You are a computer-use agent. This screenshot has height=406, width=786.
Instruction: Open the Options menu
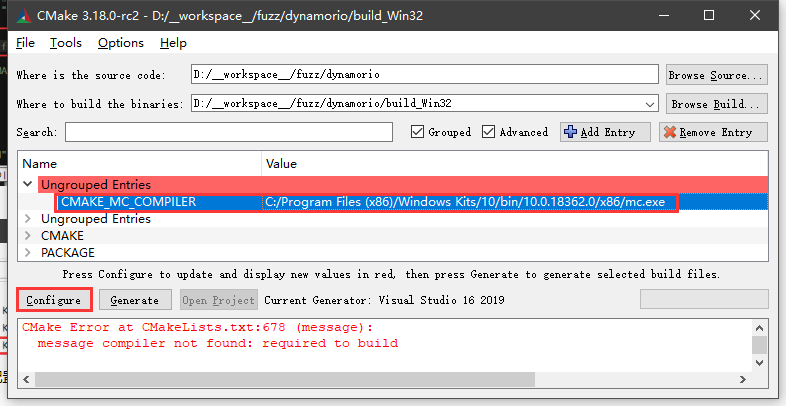point(121,43)
